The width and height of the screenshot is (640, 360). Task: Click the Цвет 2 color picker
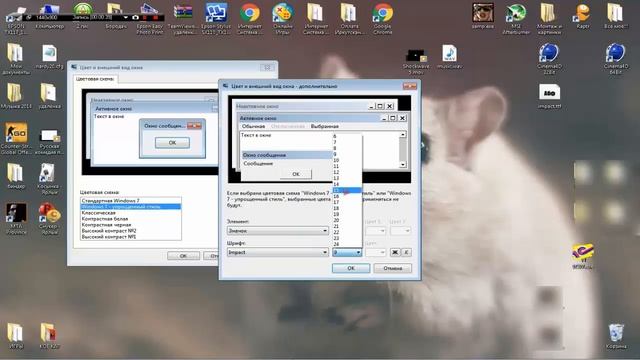[x=400, y=231]
